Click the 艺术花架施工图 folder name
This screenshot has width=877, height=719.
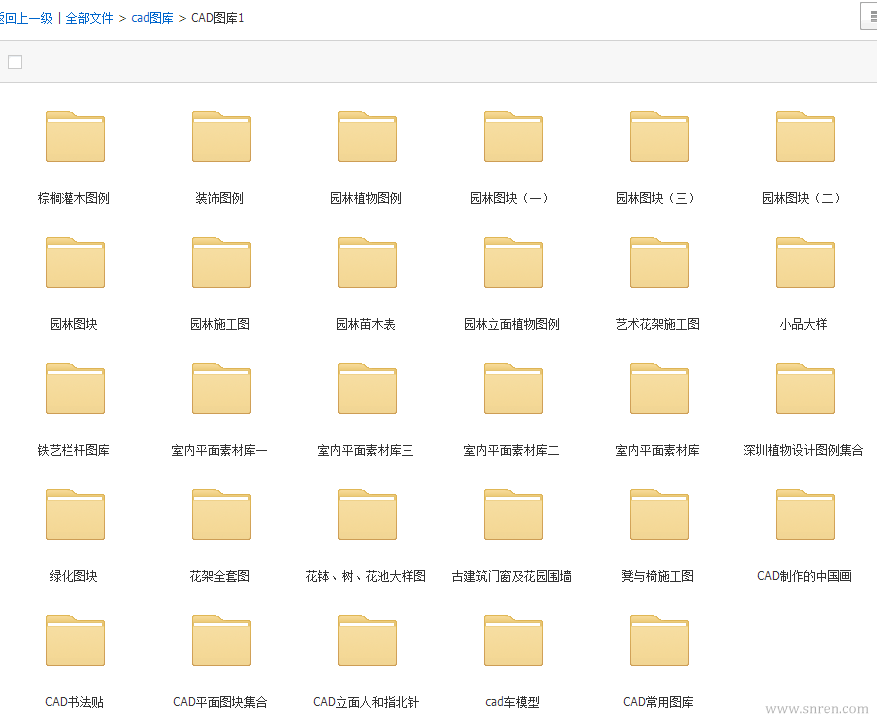(x=658, y=324)
